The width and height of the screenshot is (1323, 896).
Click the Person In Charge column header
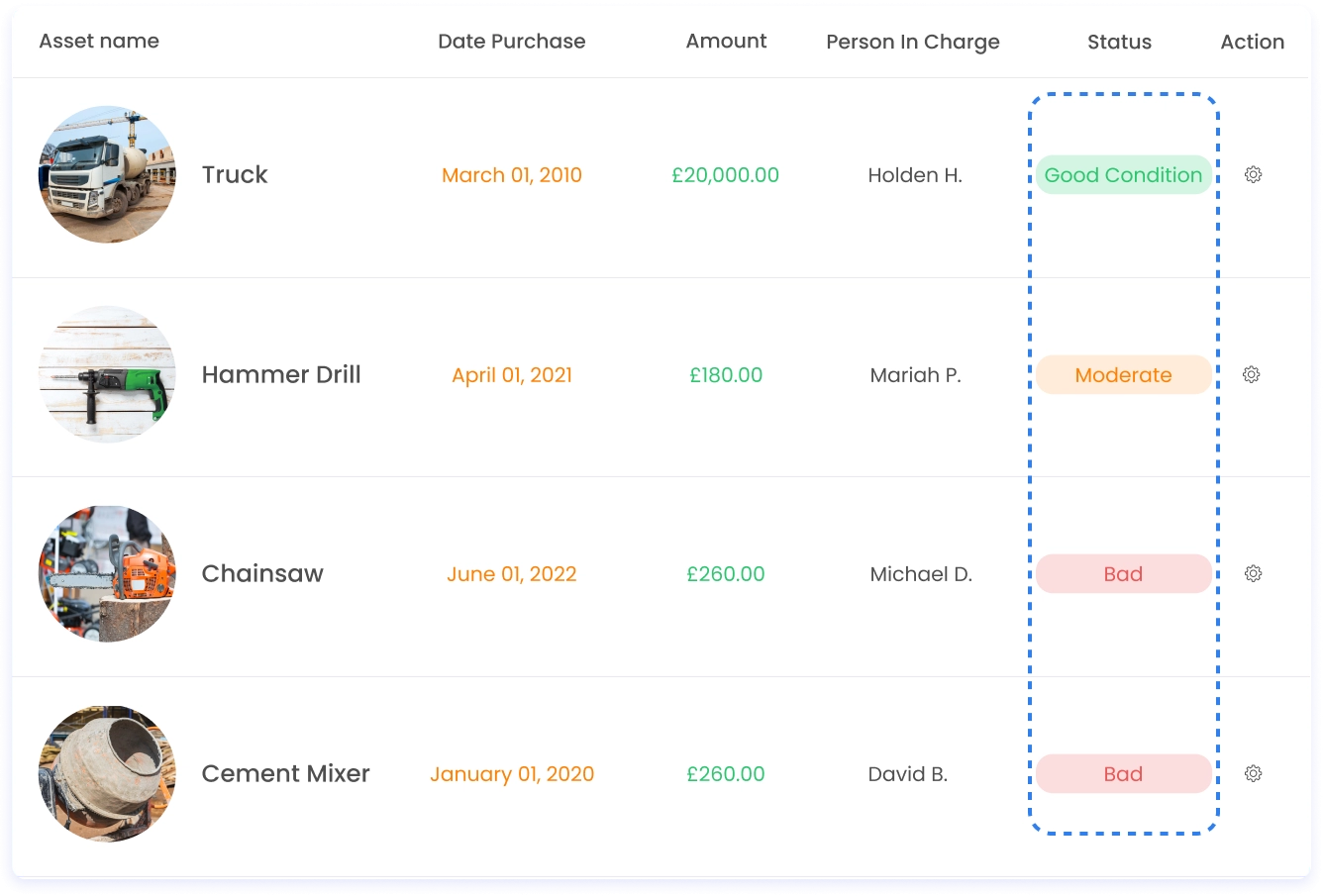pyautogui.click(x=913, y=42)
